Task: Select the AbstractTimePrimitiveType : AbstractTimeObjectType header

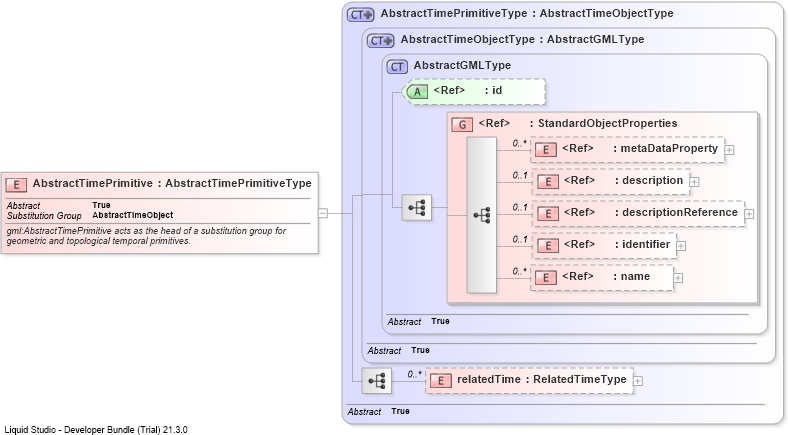Action: (x=527, y=14)
